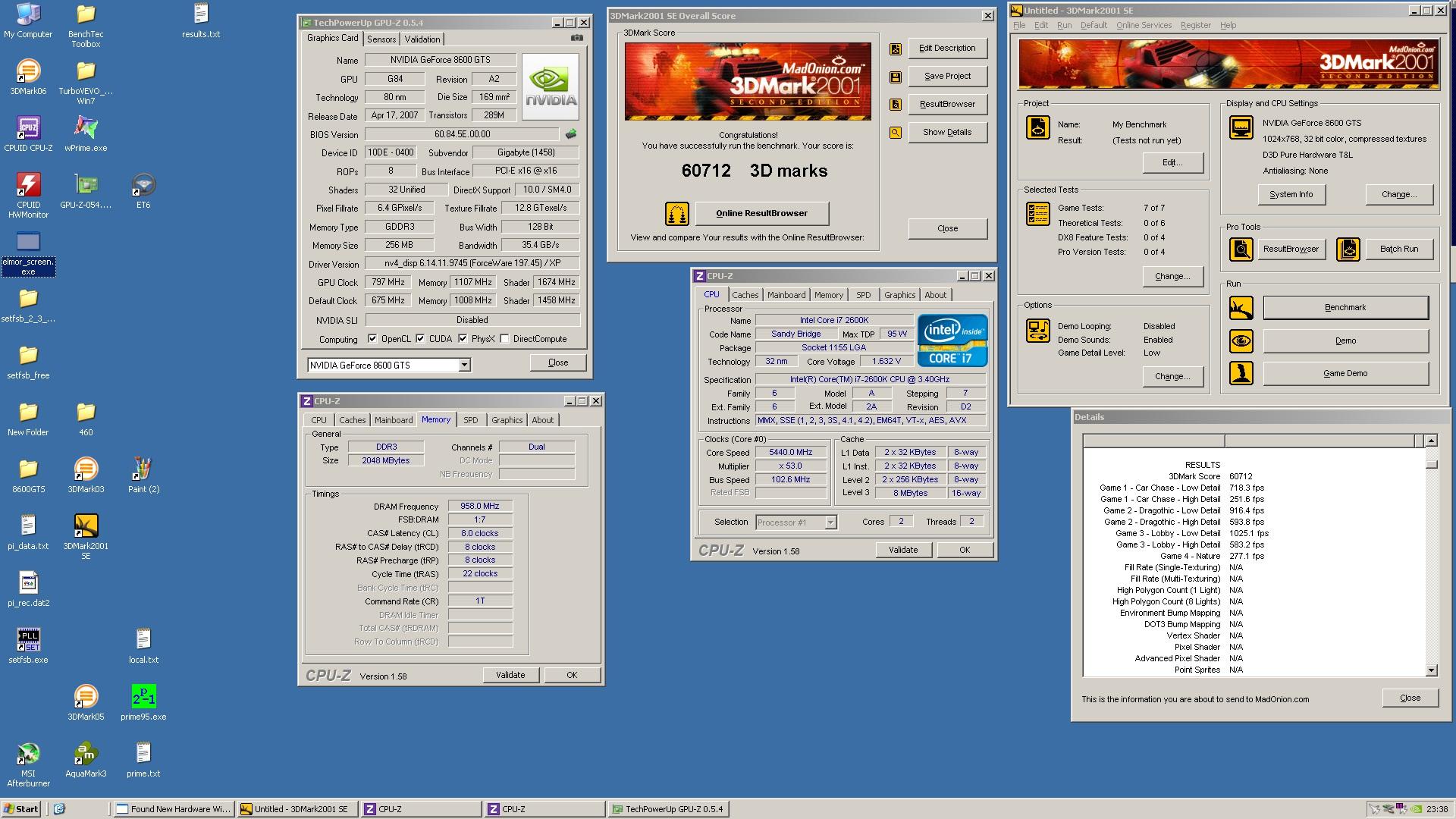The height and width of the screenshot is (819, 1456).
Task: Click the ResultBrowser button in Pro Tools
Action: [x=1291, y=249]
